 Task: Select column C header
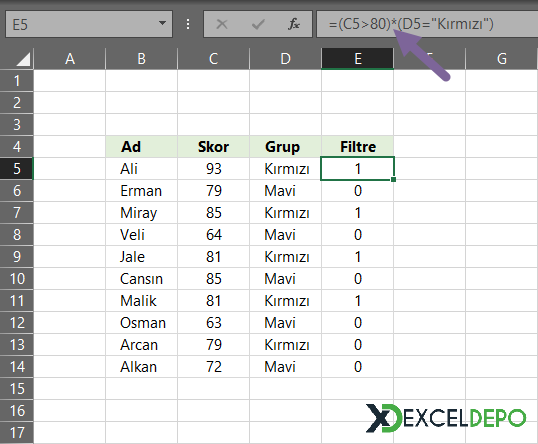[x=213, y=59]
